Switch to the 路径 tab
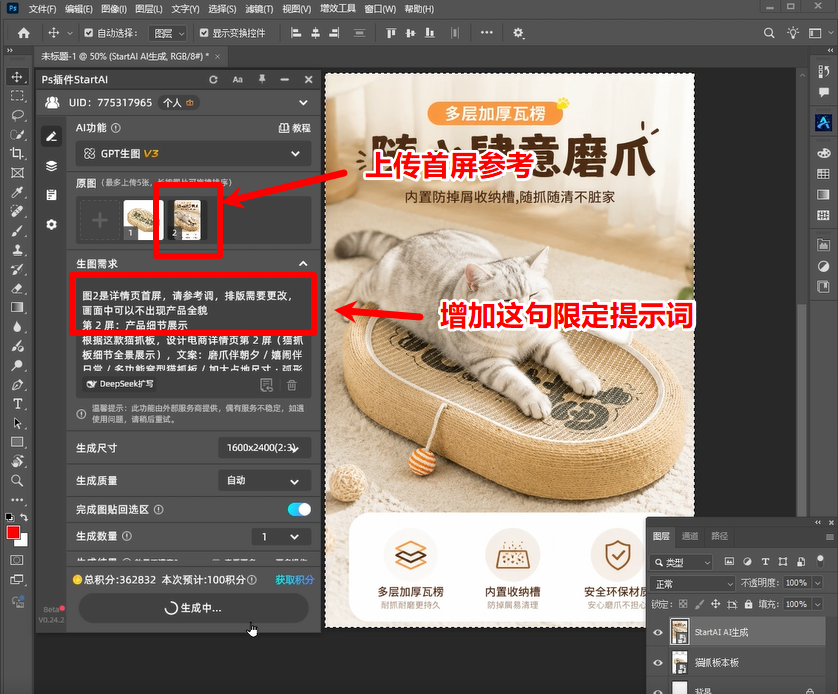The height and width of the screenshot is (694, 838). tap(719, 536)
